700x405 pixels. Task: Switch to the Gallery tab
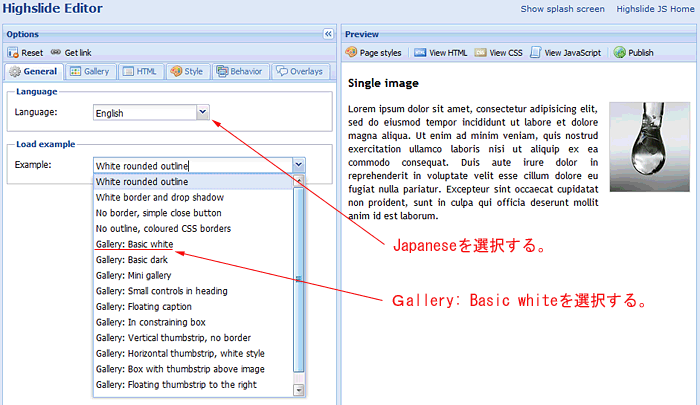tap(91, 71)
